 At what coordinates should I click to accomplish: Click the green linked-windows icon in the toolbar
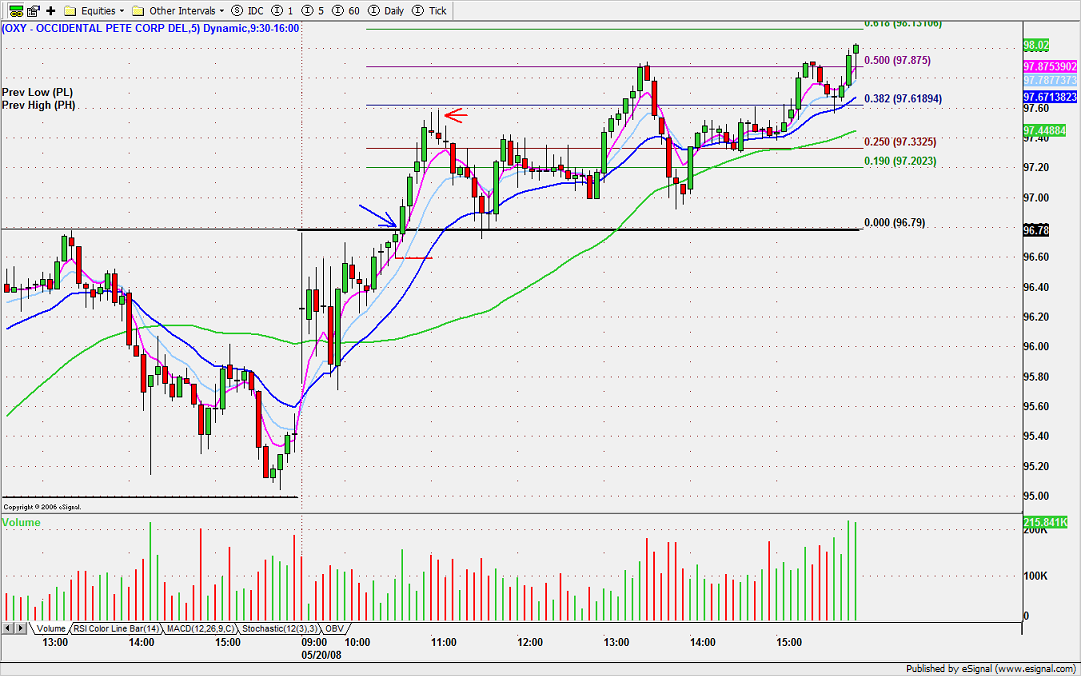[x=15, y=10]
